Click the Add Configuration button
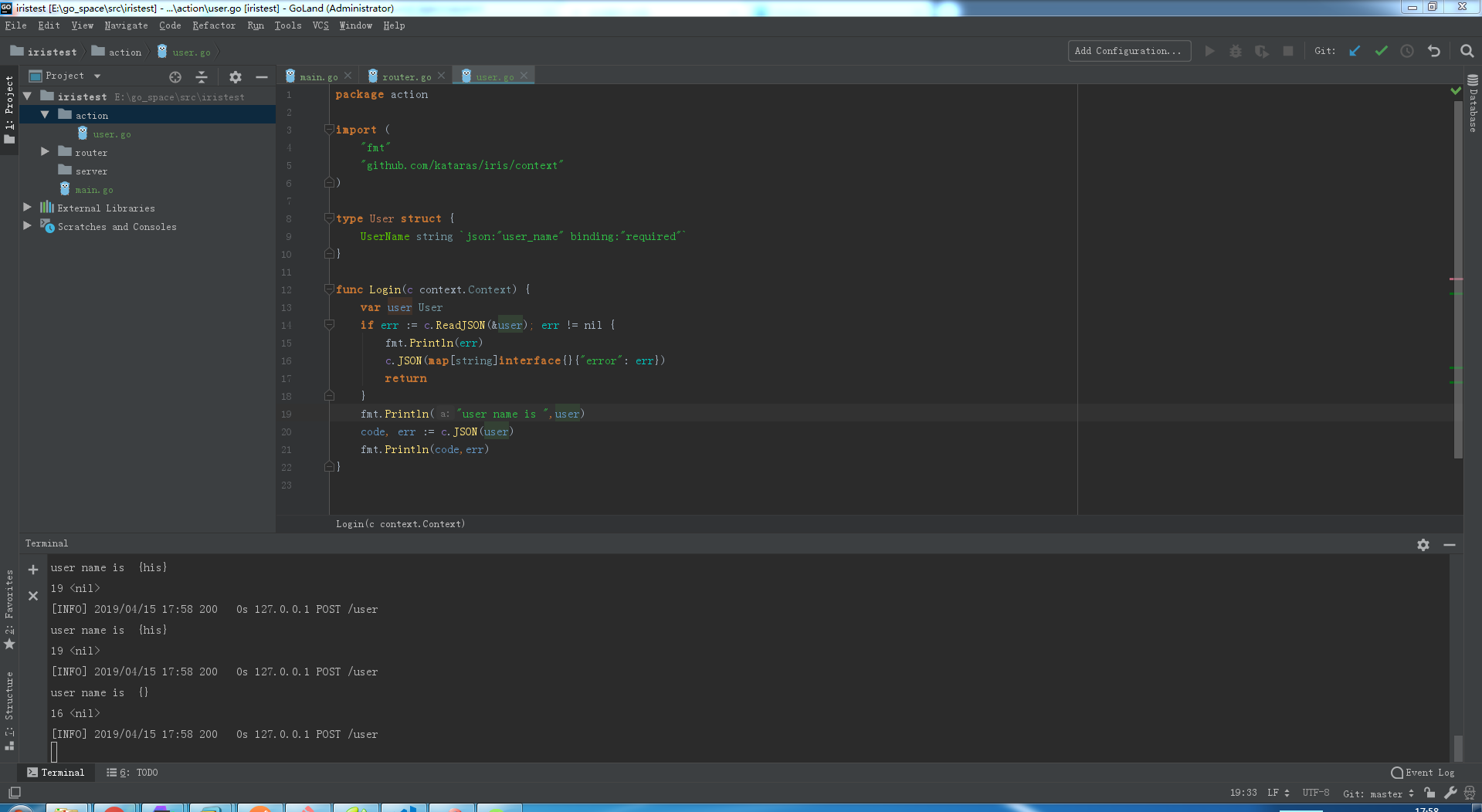 pyautogui.click(x=1128, y=50)
